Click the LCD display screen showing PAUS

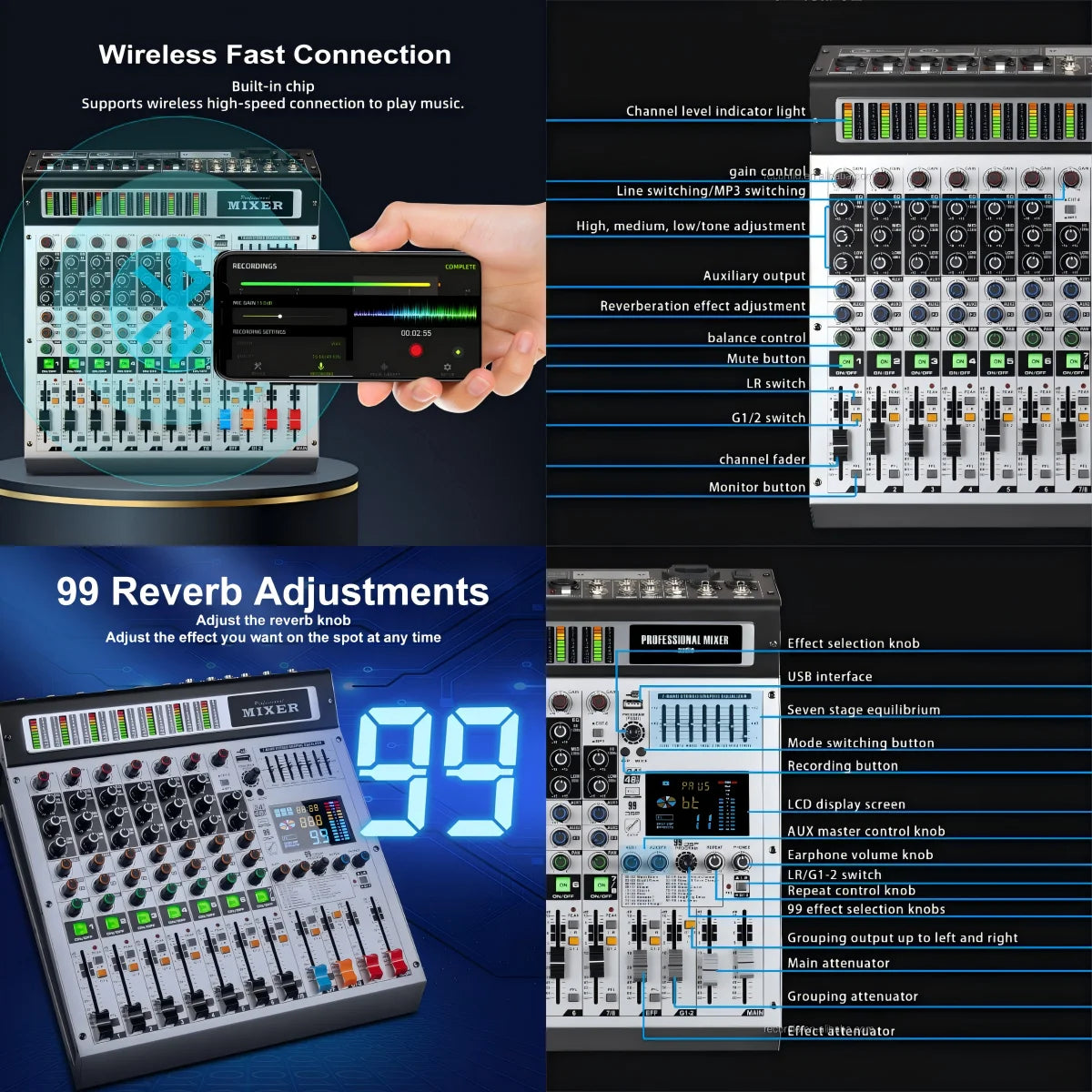click(x=696, y=804)
